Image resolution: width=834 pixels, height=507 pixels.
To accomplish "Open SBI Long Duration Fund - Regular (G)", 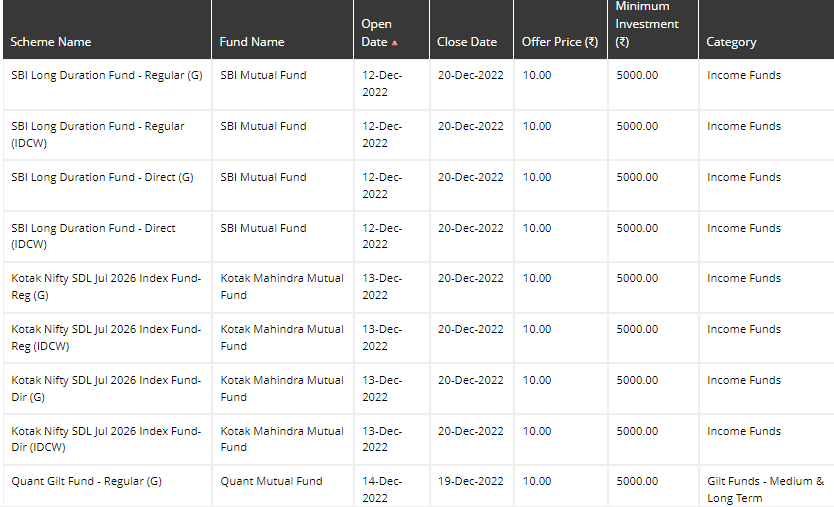I will coord(107,76).
